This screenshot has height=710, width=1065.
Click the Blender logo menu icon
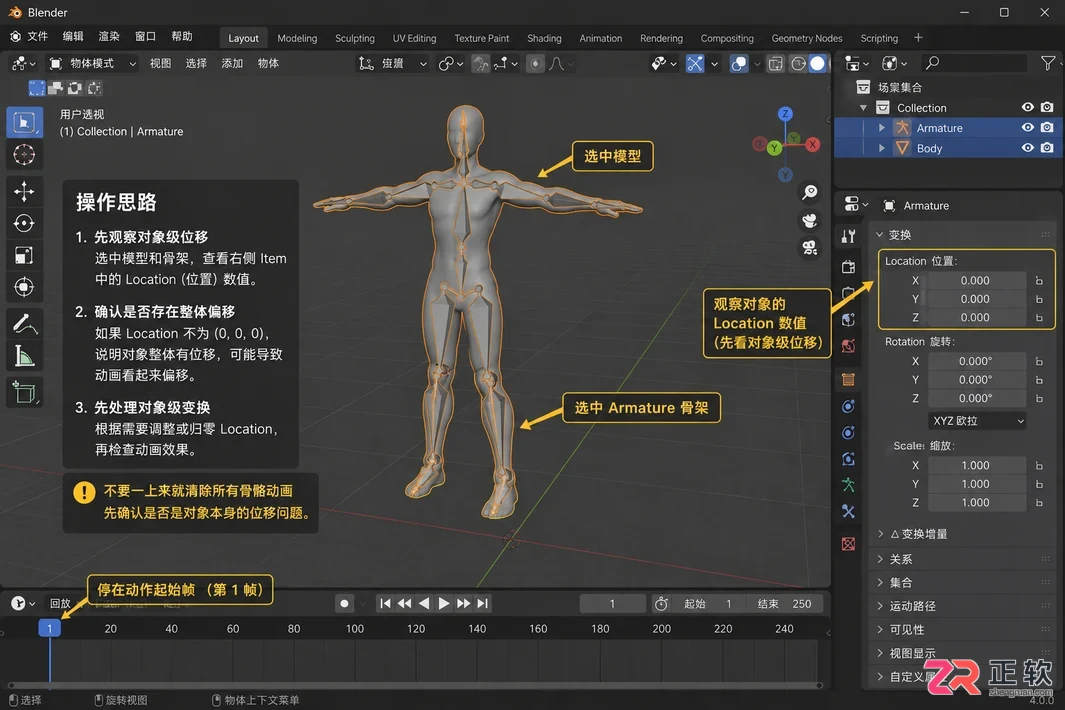click(x=16, y=37)
